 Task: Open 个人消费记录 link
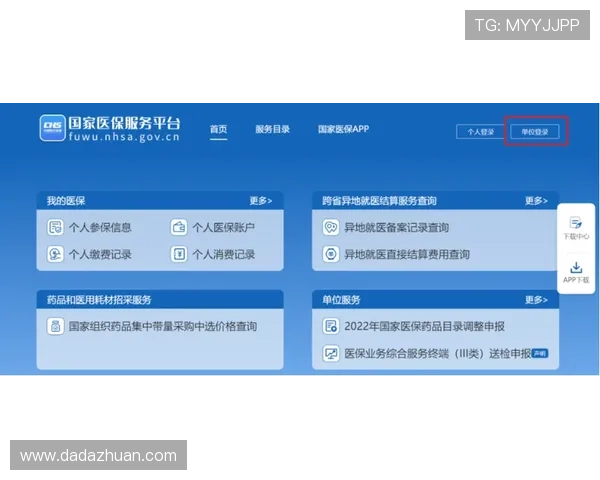(224, 254)
